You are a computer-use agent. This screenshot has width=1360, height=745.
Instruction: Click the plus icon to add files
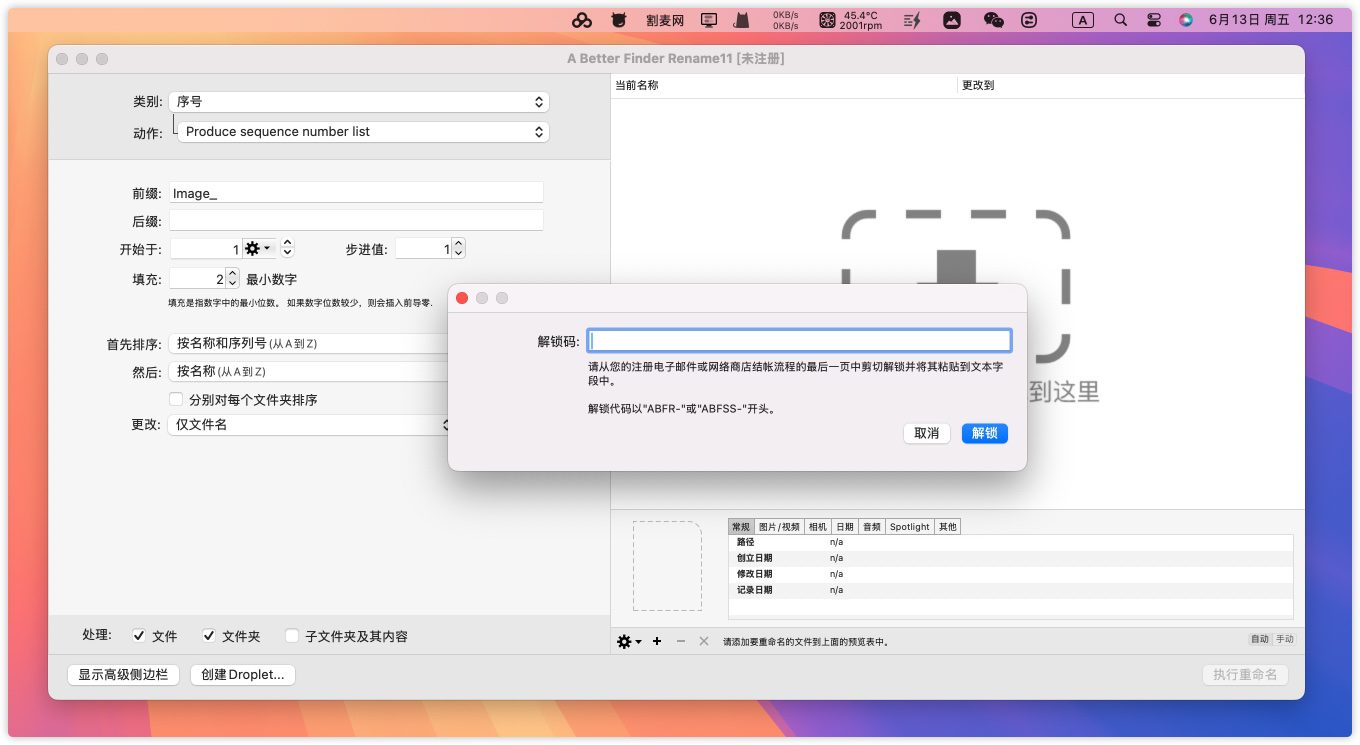click(657, 641)
